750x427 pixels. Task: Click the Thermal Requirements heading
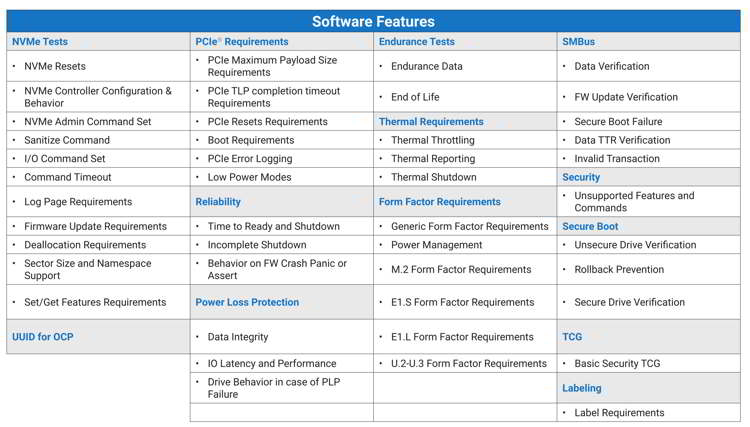coord(431,121)
